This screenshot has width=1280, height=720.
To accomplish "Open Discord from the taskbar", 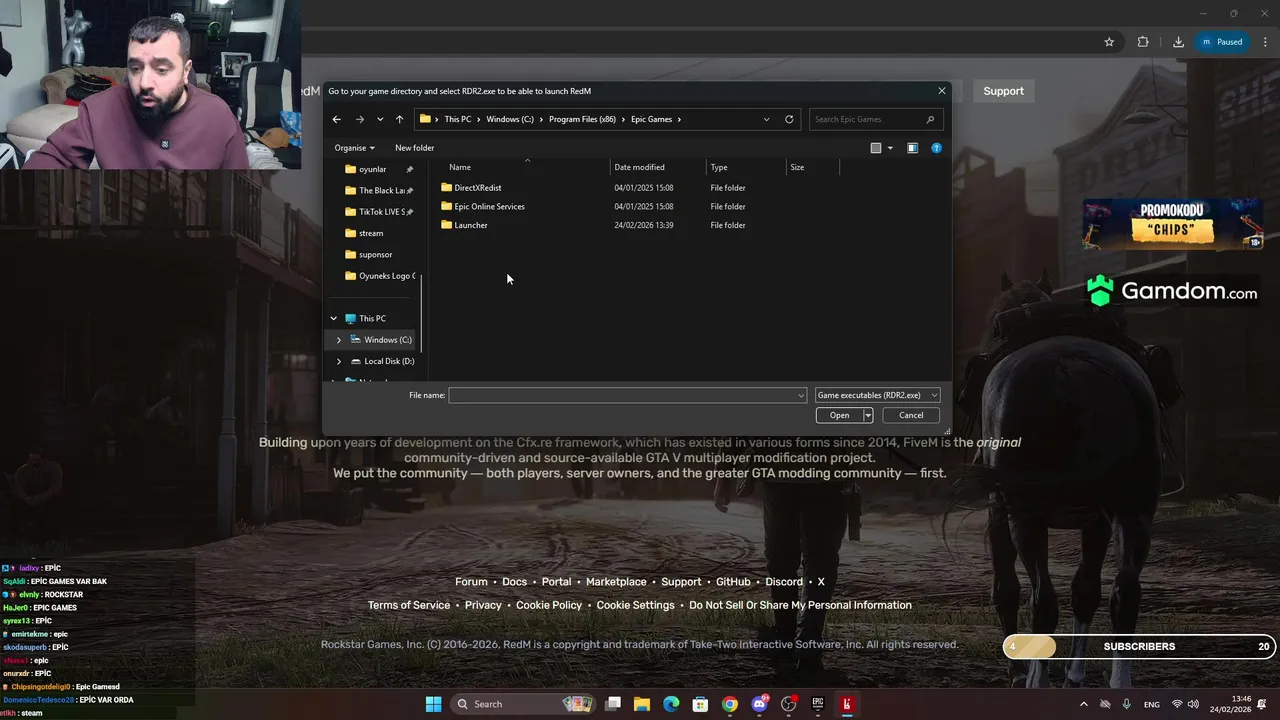I will click(x=759, y=704).
